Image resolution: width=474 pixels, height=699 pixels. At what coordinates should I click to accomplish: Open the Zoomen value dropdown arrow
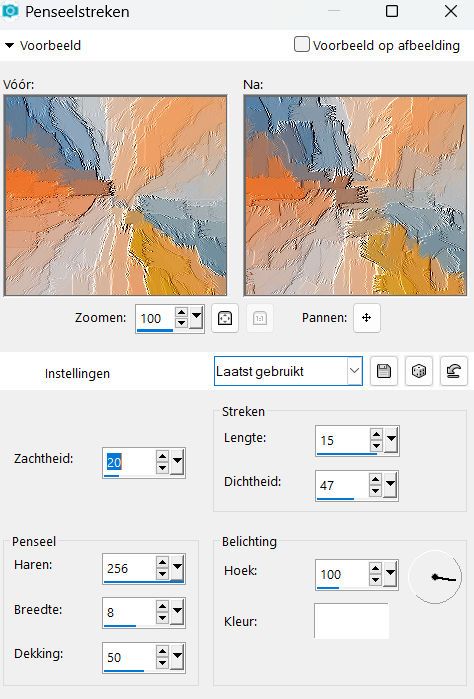196,317
